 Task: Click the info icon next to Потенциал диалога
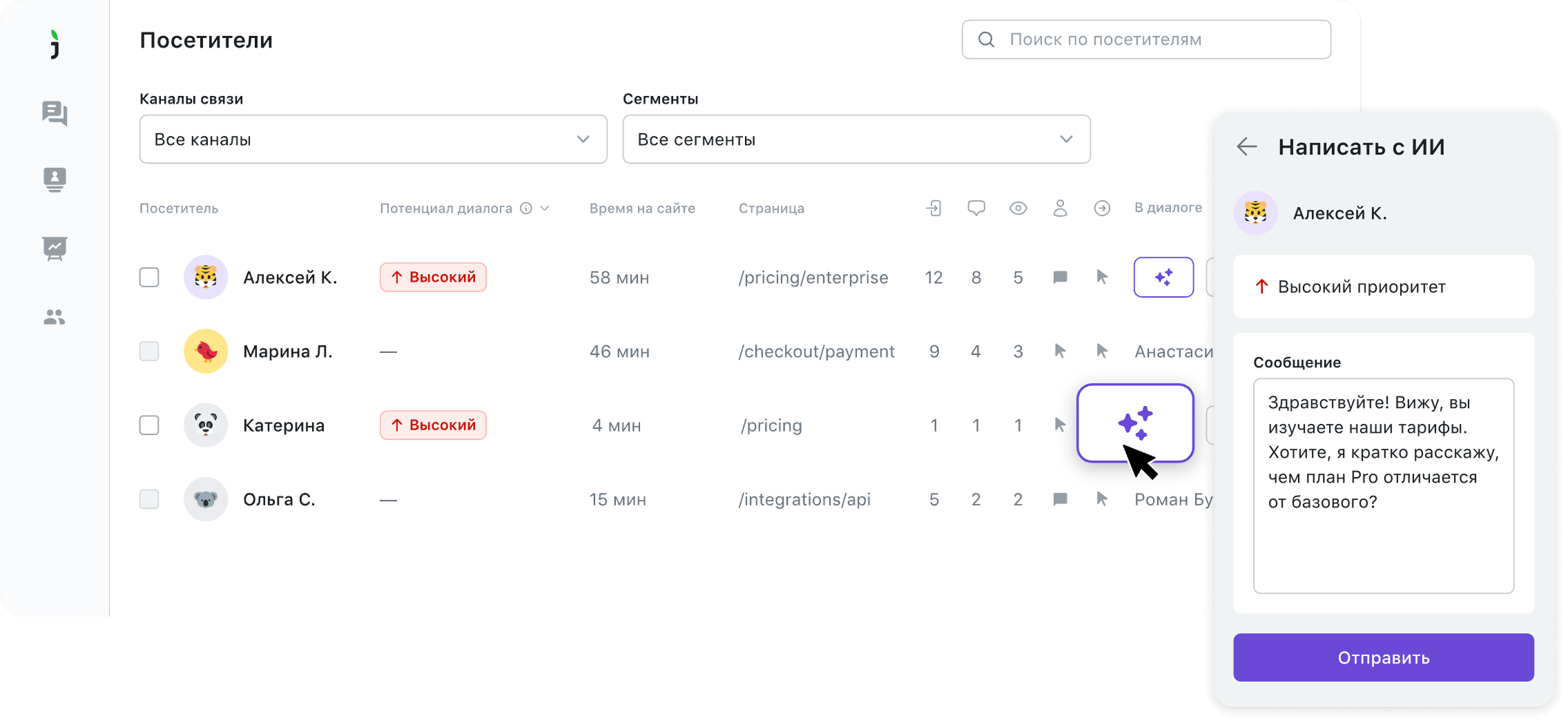[x=526, y=208]
